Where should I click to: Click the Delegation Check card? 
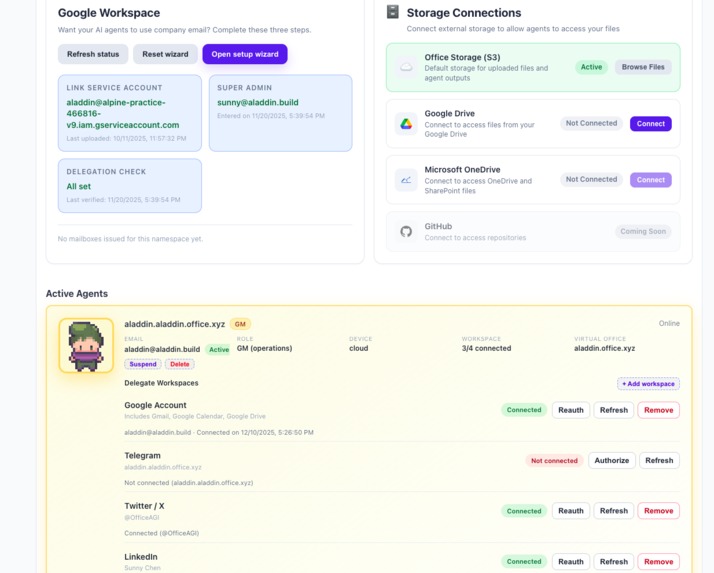click(130, 185)
